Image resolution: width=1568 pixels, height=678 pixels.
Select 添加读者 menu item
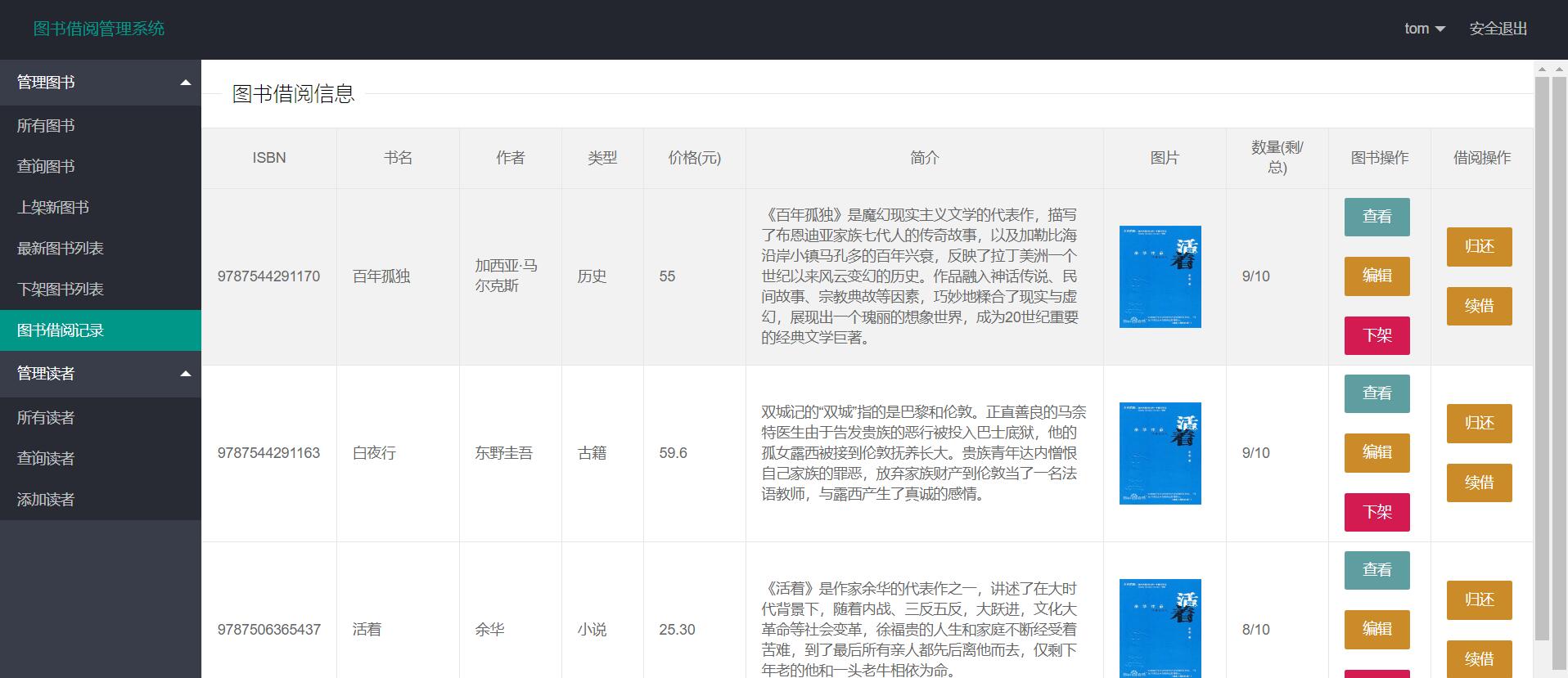pos(101,500)
